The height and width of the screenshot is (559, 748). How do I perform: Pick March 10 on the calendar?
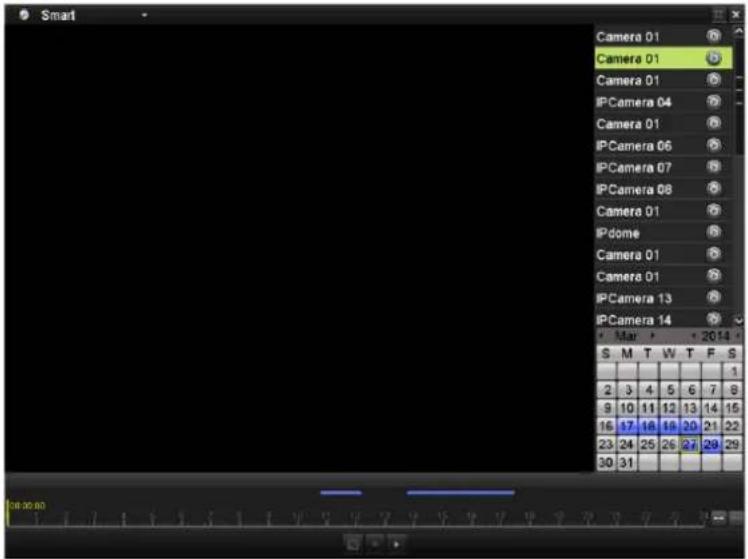[627, 408]
